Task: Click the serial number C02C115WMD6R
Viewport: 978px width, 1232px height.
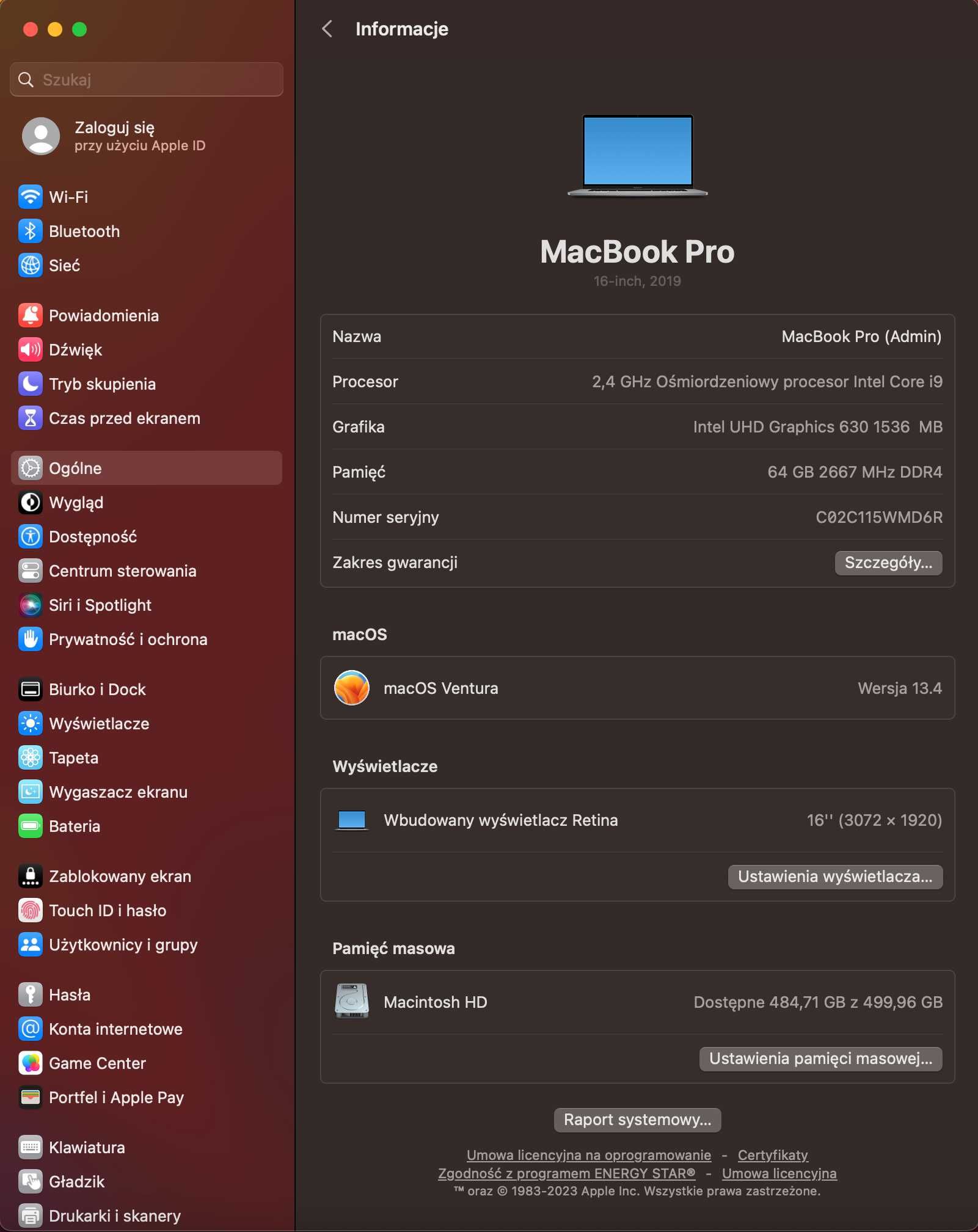Action: [x=879, y=517]
